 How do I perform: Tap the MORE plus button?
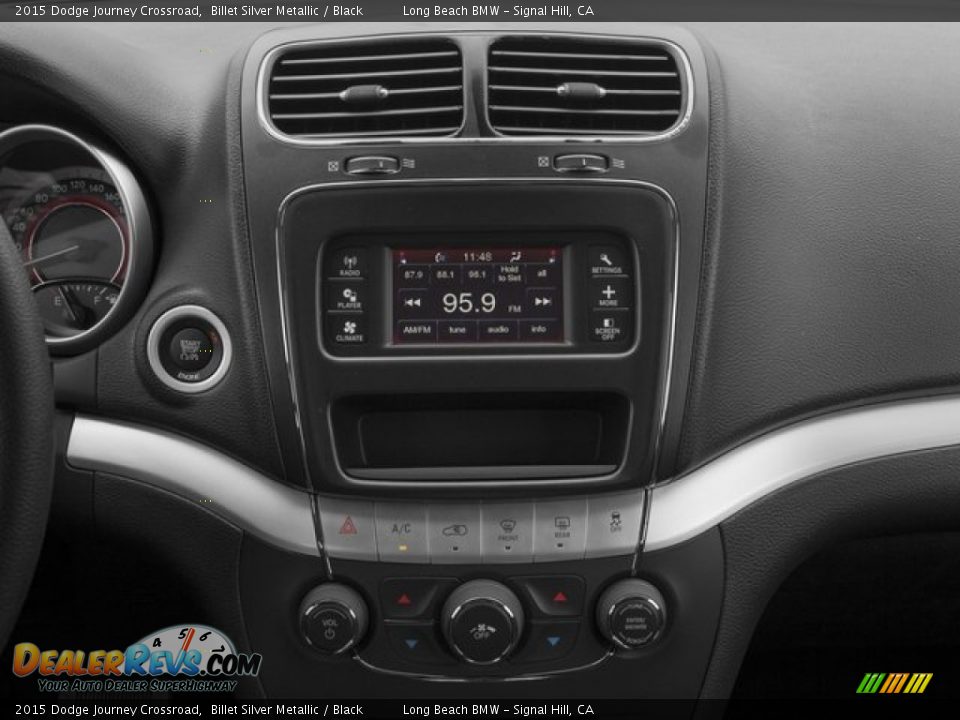(x=608, y=295)
